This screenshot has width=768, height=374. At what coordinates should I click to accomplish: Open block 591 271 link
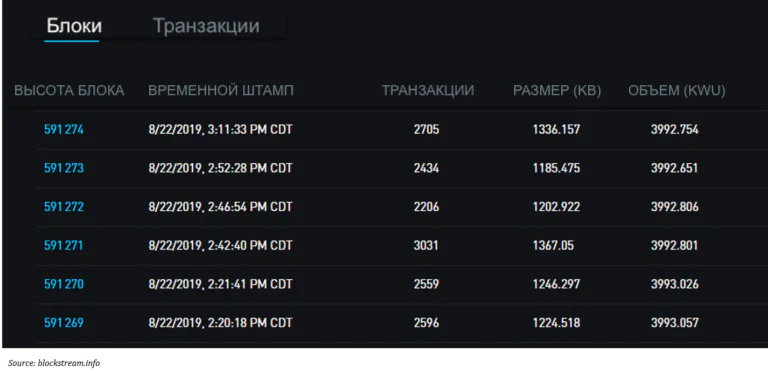tap(64, 245)
